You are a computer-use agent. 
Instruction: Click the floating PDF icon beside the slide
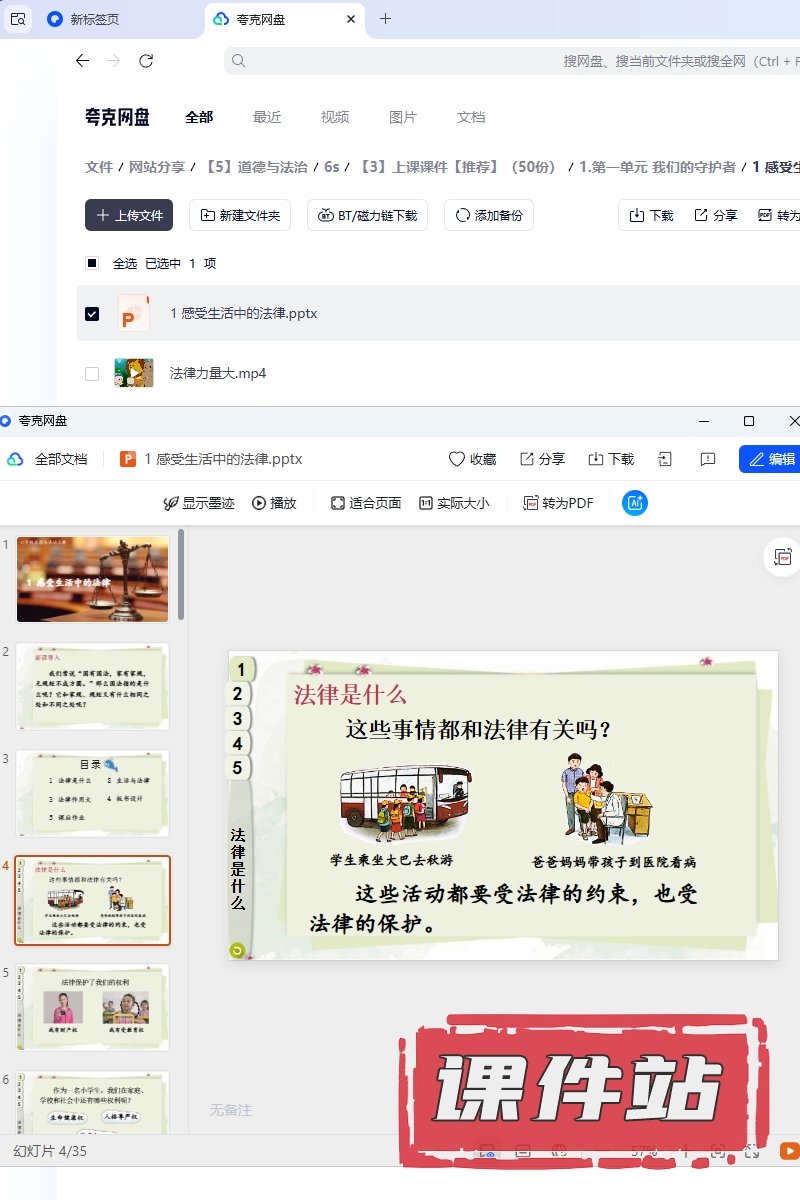(x=783, y=557)
